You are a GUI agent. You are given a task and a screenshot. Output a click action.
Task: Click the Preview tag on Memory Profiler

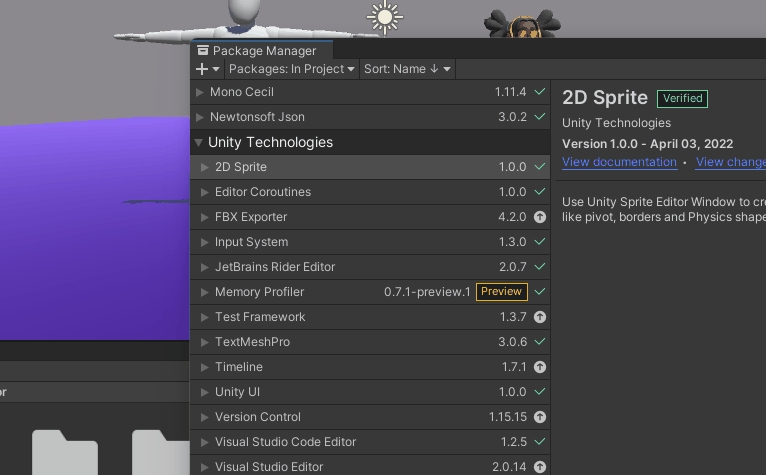point(501,292)
